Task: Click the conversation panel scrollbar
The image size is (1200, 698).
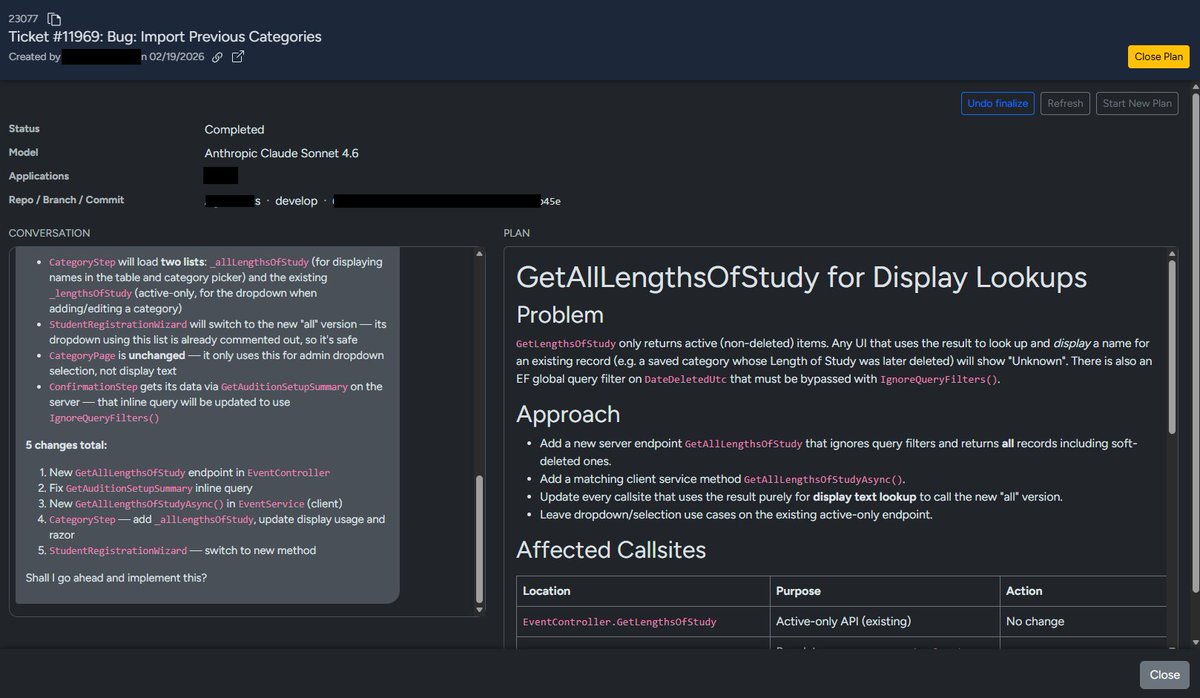Action: click(x=480, y=539)
